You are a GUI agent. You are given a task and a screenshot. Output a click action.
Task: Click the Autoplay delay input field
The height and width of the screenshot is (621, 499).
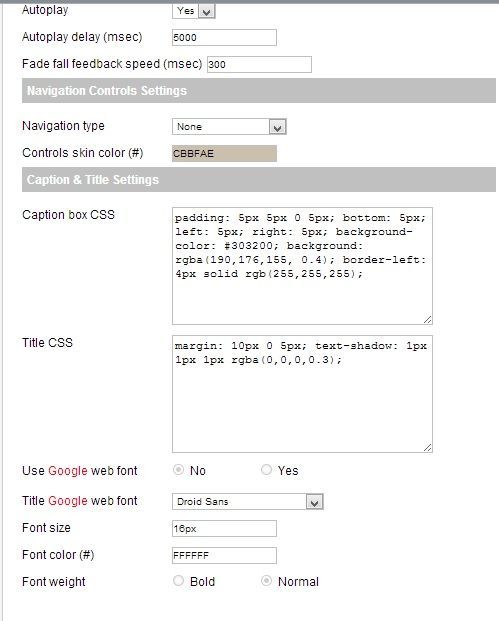coord(224,38)
